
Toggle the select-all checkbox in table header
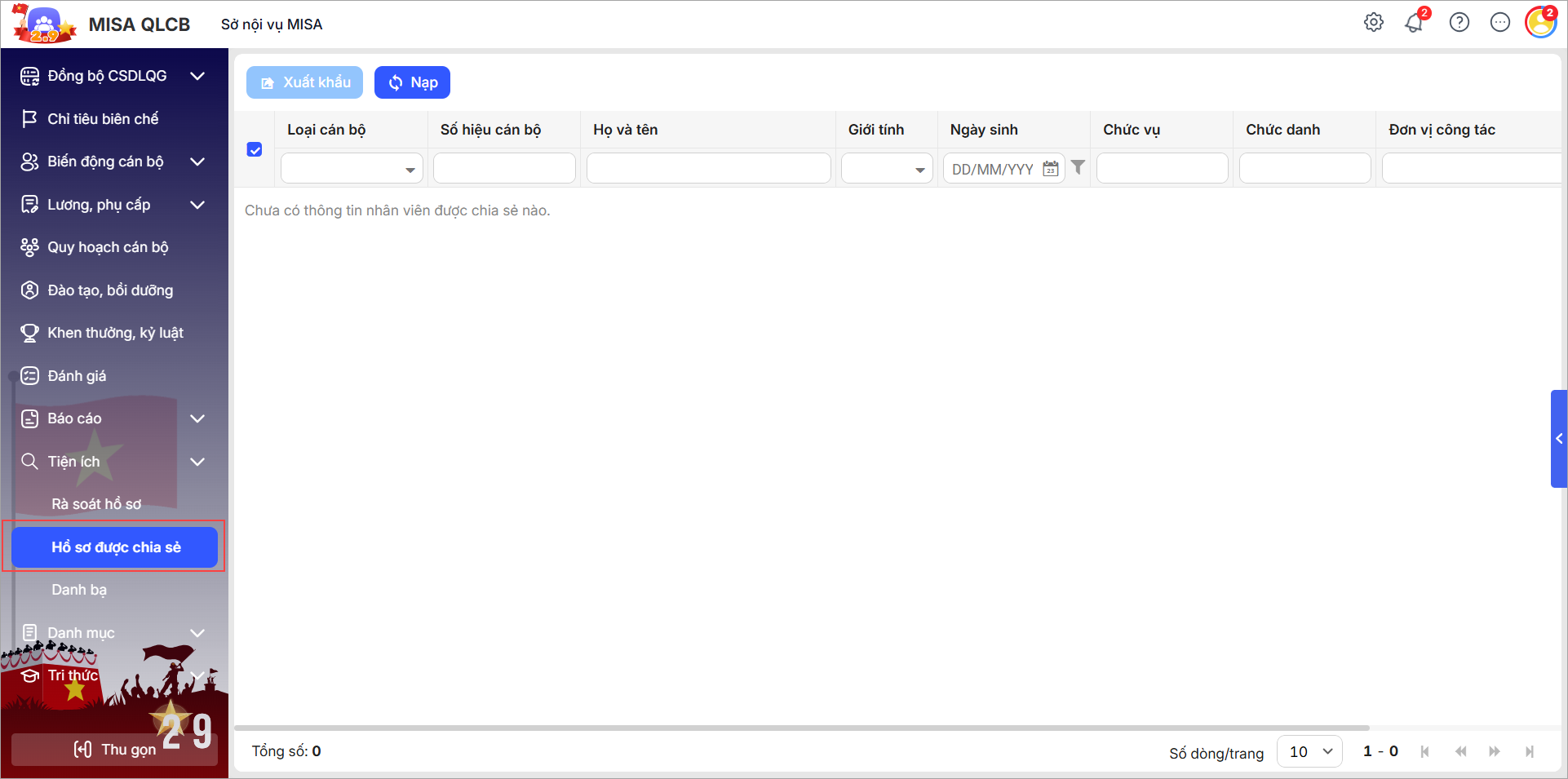[x=255, y=149]
